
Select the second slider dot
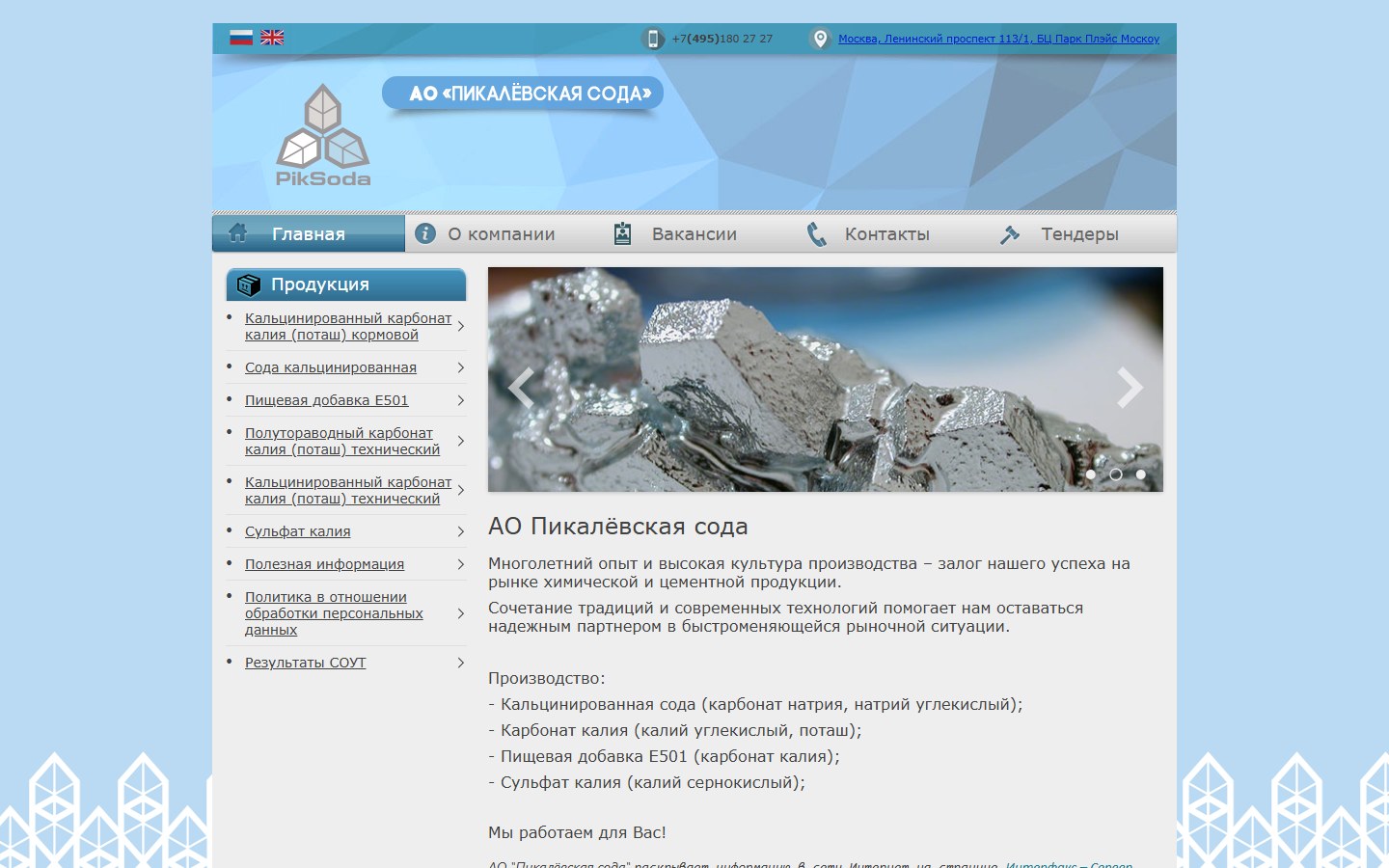tap(1116, 475)
